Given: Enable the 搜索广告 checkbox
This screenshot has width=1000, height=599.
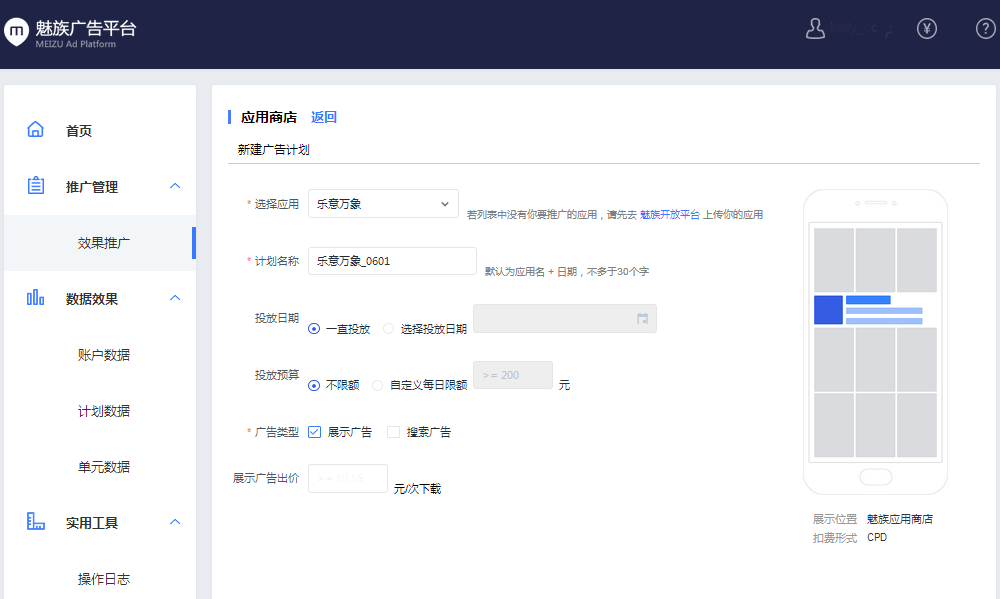Looking at the screenshot, I should pyautogui.click(x=393, y=431).
